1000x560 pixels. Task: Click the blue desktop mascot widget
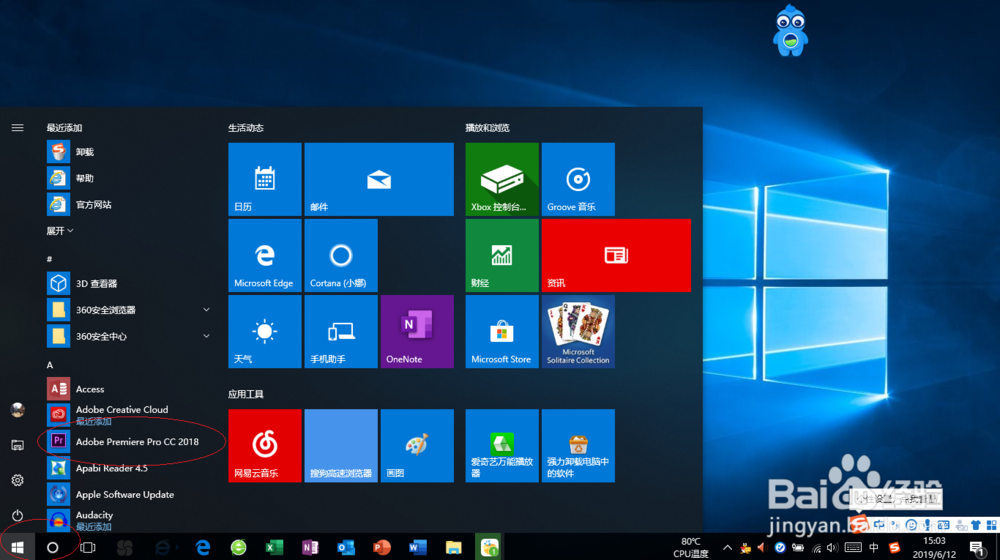point(790,31)
